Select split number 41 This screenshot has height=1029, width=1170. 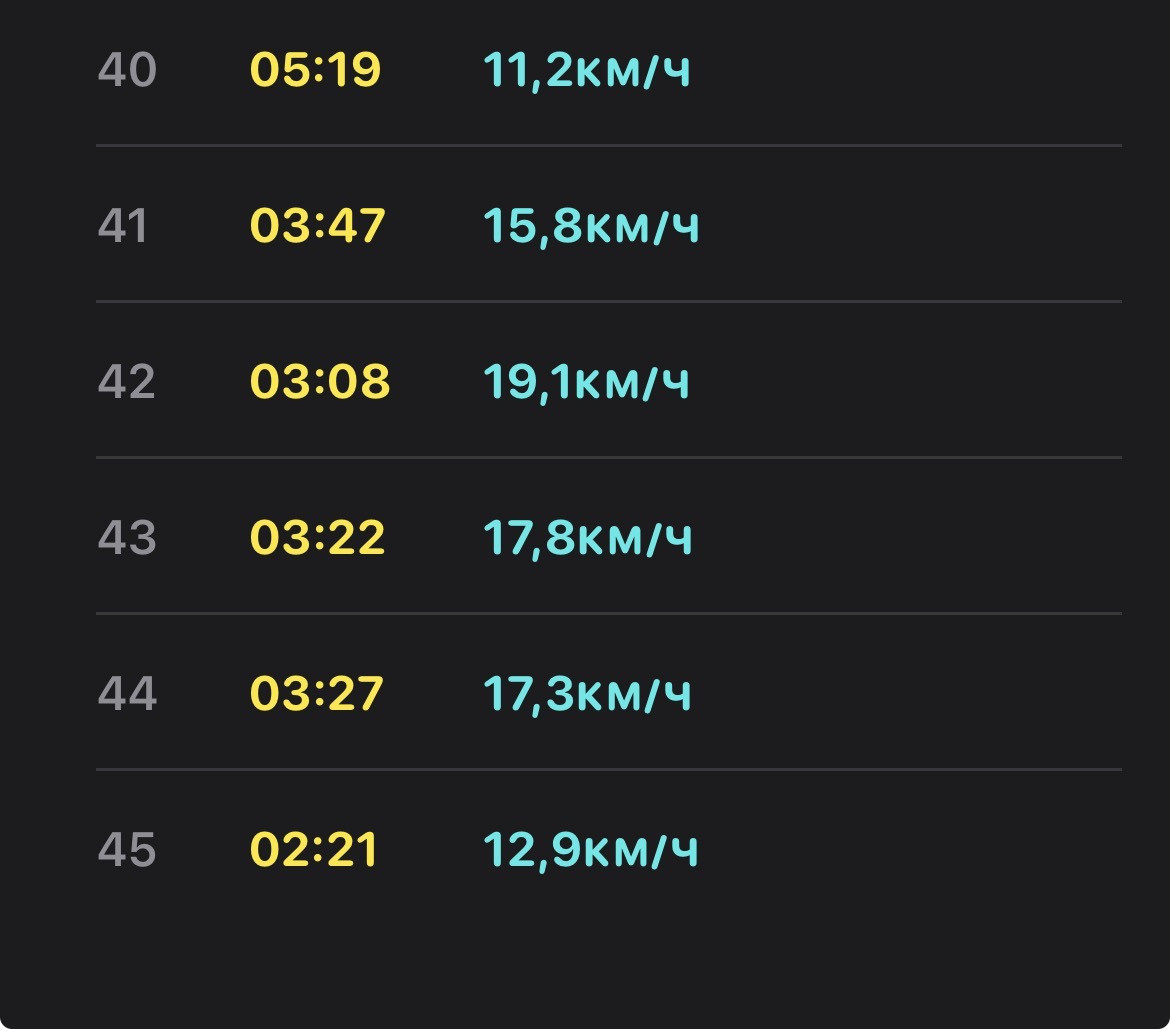[122, 226]
